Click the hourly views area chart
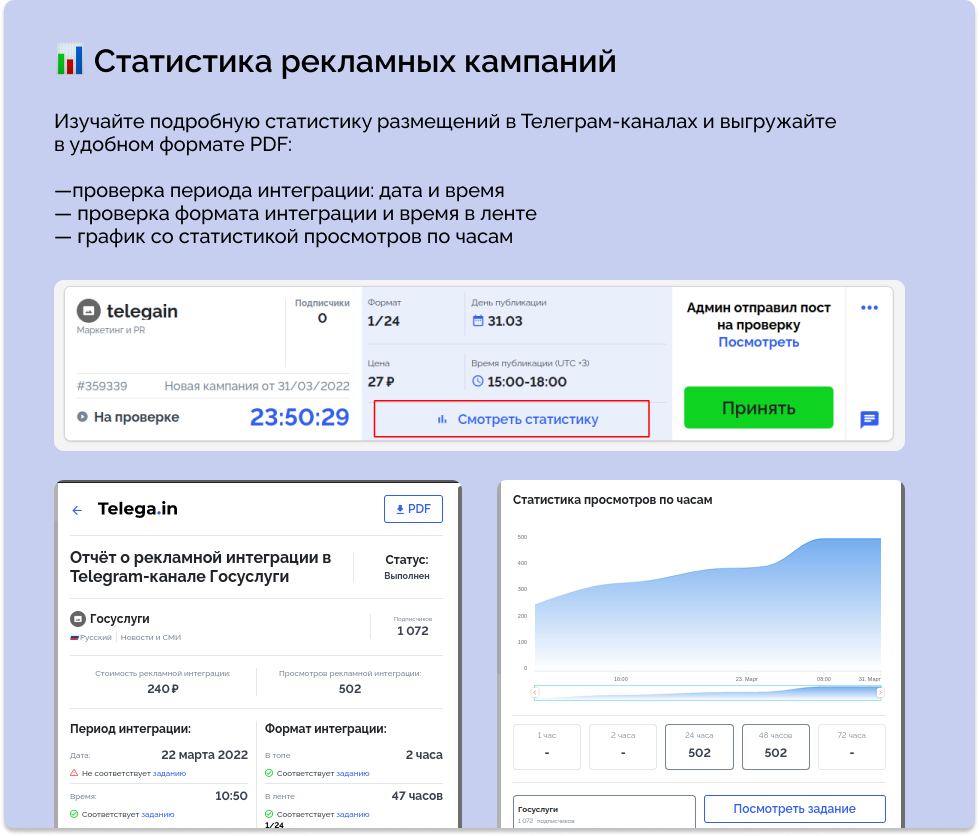This screenshot has width=979, height=836. point(708,603)
